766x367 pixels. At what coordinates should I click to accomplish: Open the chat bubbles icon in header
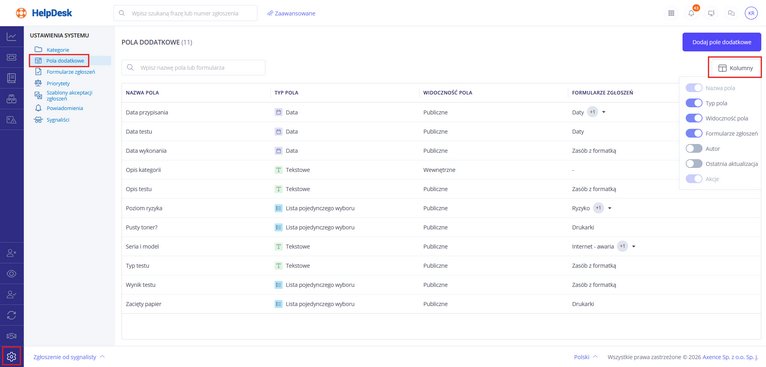pyautogui.click(x=731, y=13)
